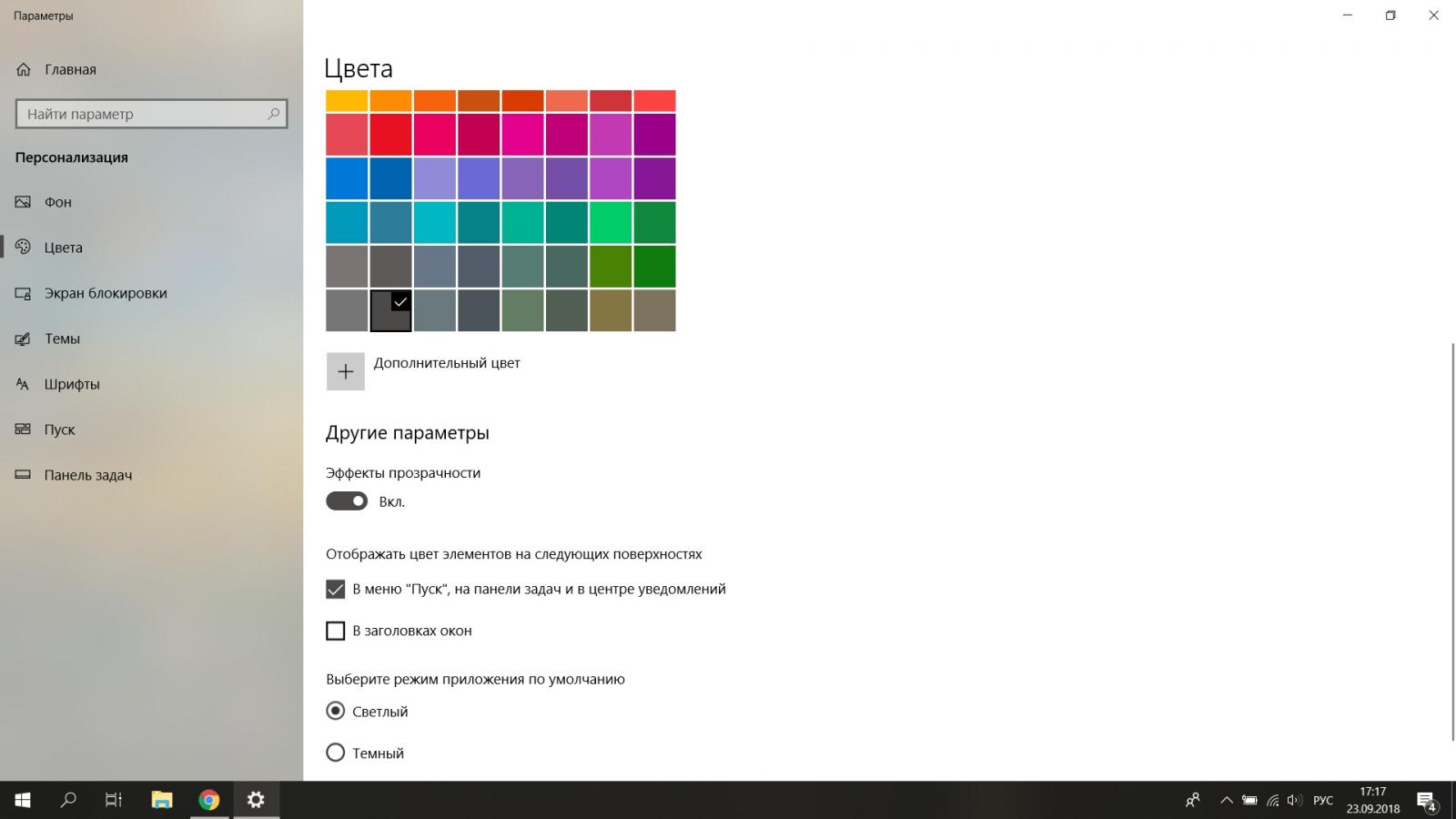Click the Settings gear taskbar icon
Viewport: 1456px width, 819px height.
coord(256,800)
